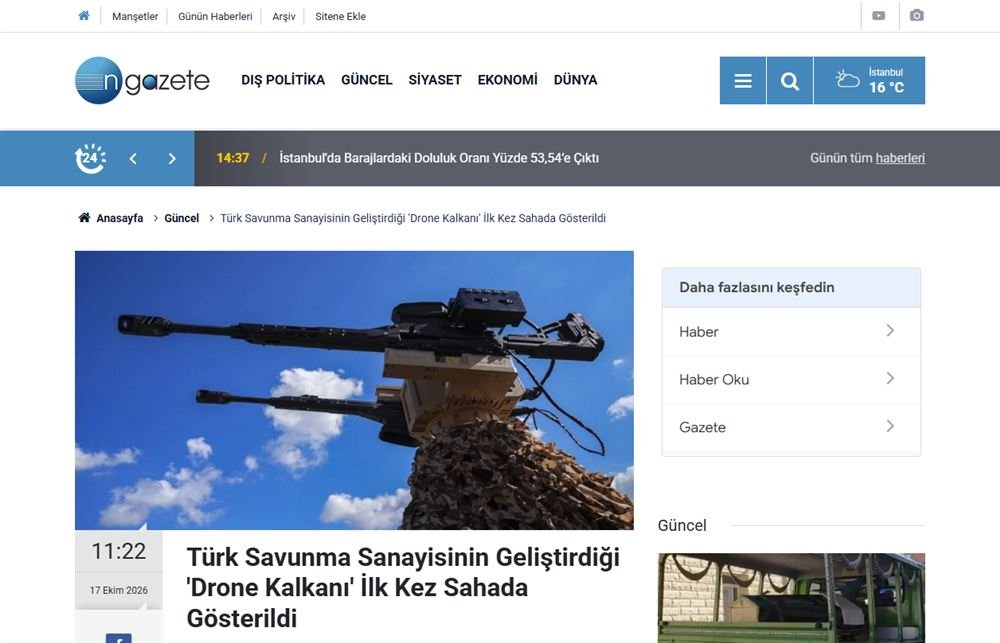The image size is (1000, 643).
Task: Click the breadcrumb article title text
Action: (413, 218)
